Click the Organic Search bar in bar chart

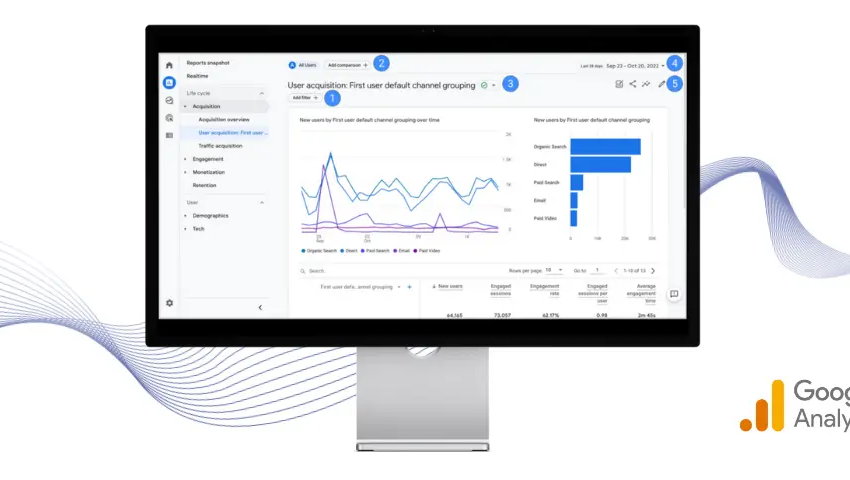[x=604, y=147]
